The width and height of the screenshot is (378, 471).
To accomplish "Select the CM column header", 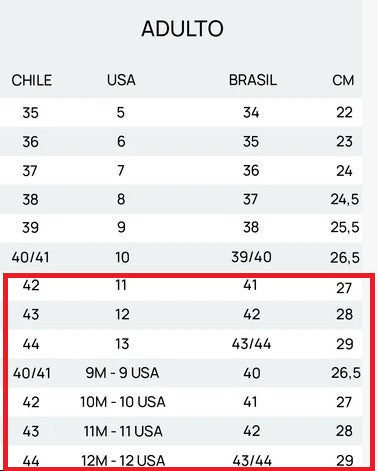I will click(343, 80).
